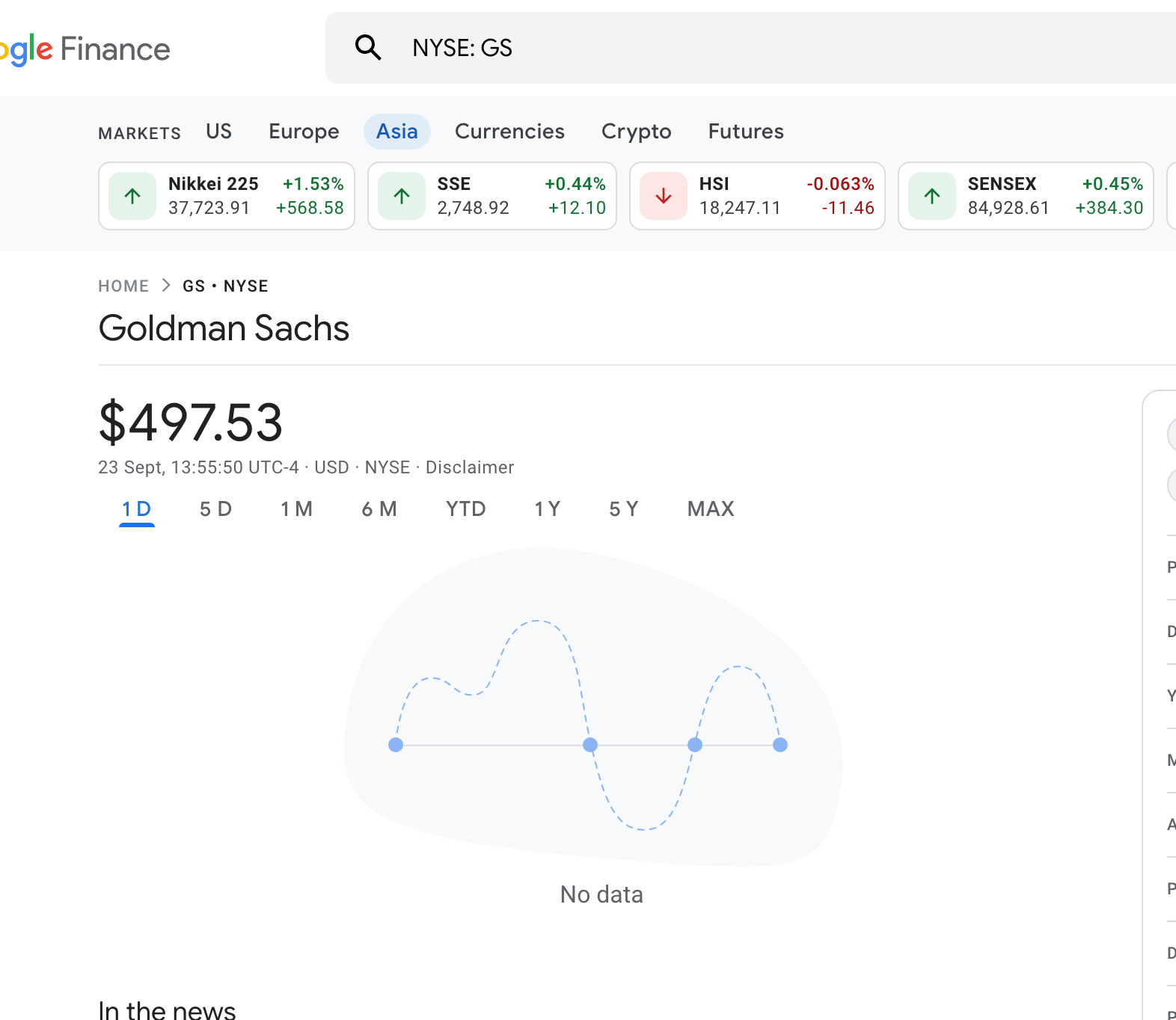Screen dimensions: 1176x1020
Task: Open the Crypto markets tab
Action: [637, 132]
